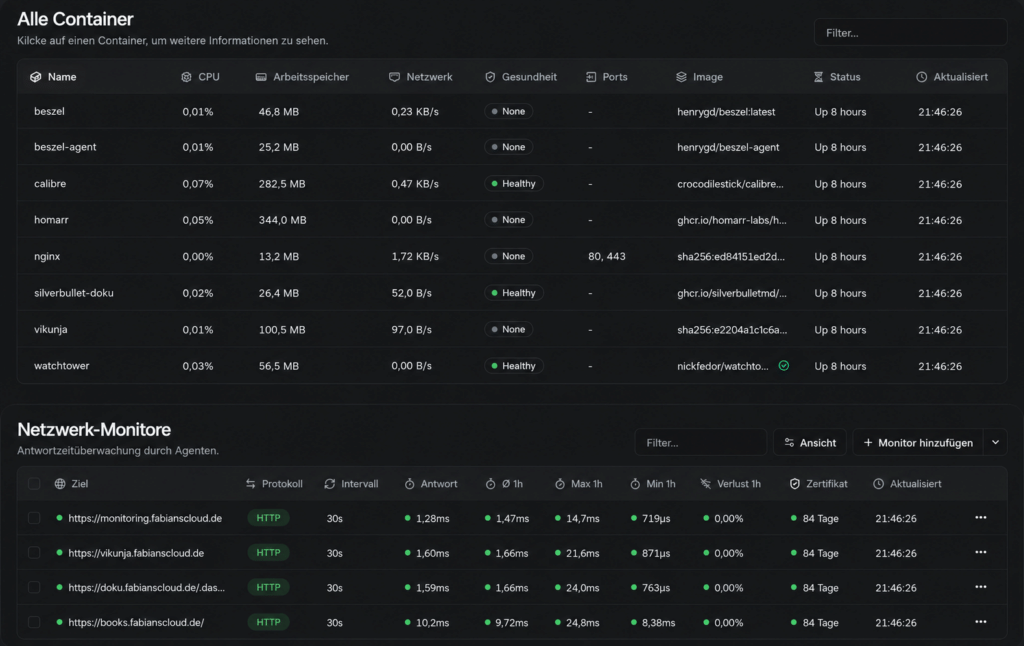Sort monitors by the Intervall column header
Screen dimensions: 1024x646
click(x=351, y=484)
